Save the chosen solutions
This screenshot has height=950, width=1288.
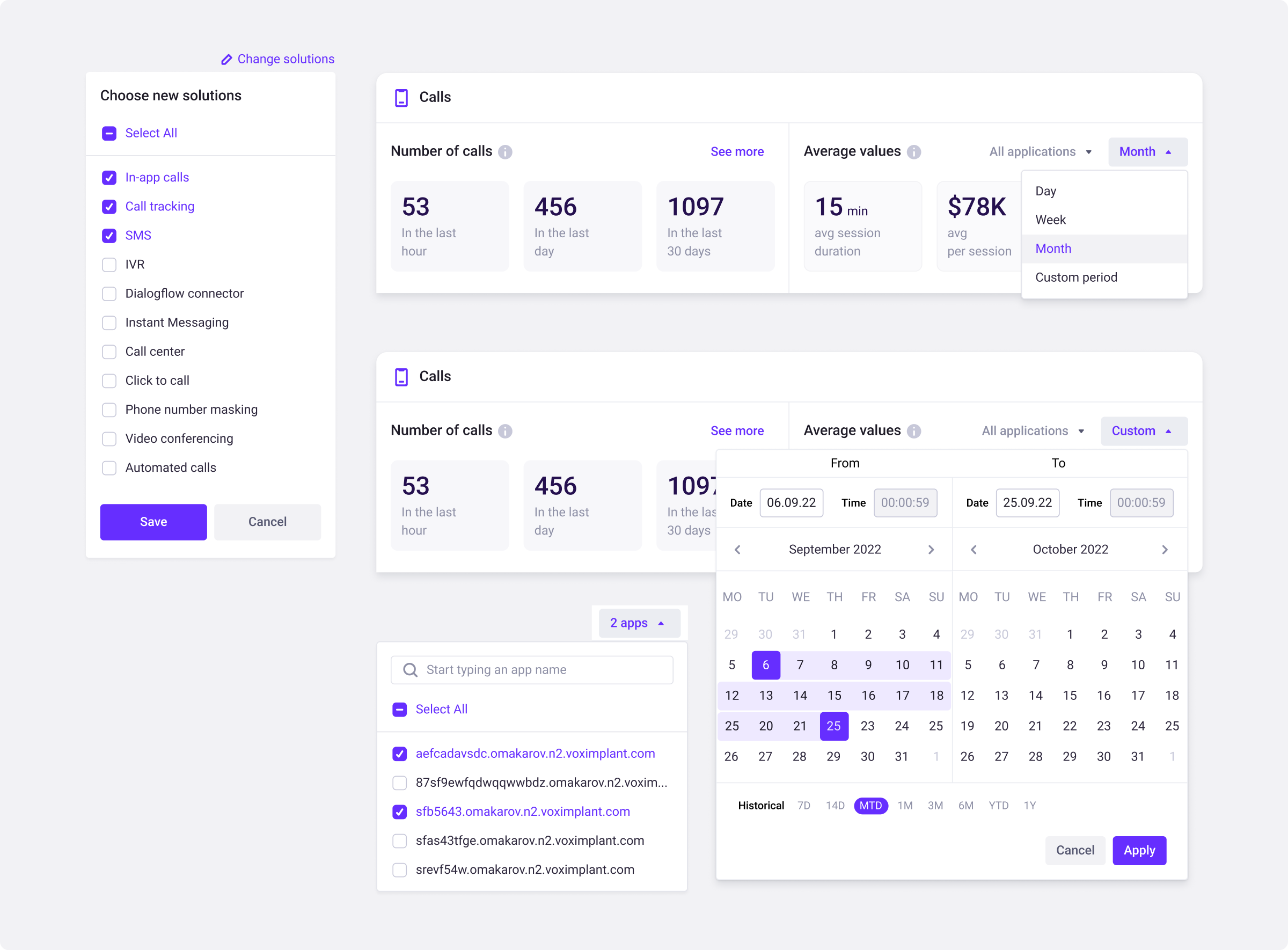click(153, 522)
